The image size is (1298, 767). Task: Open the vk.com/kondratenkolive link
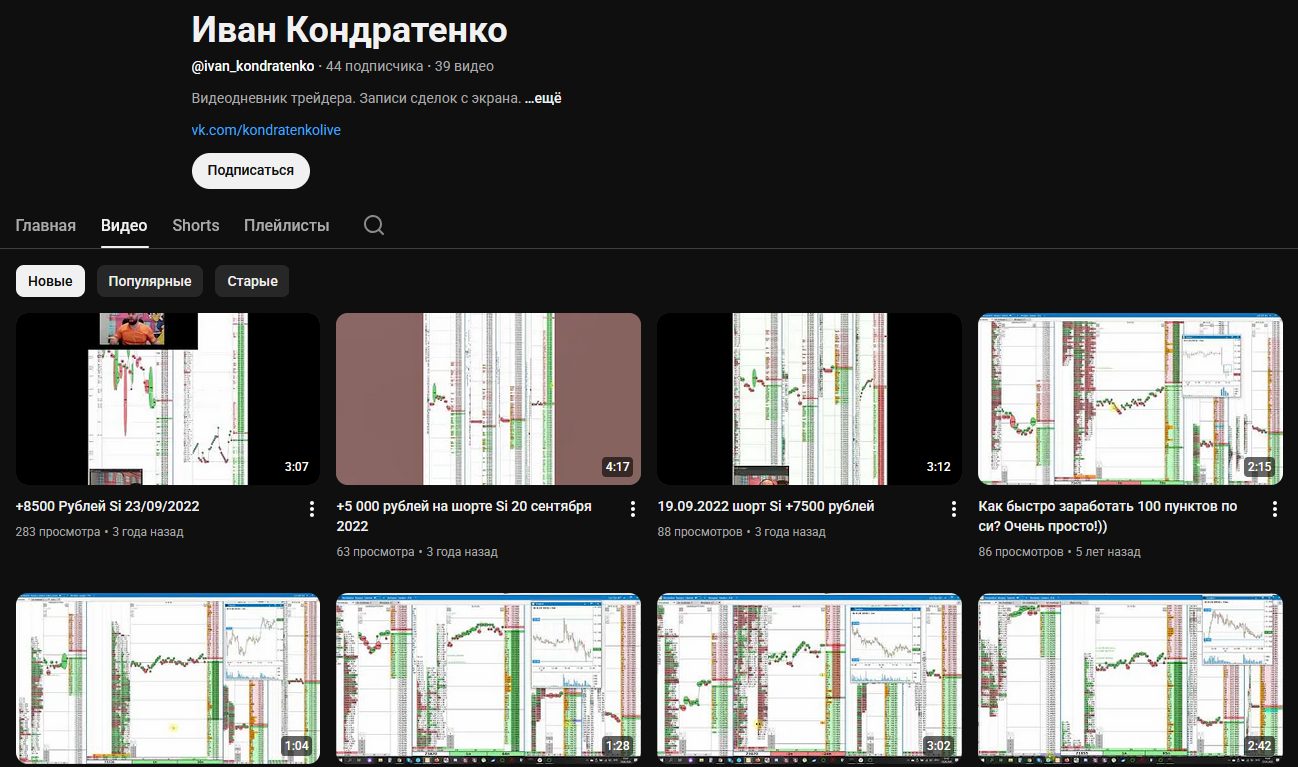266,130
